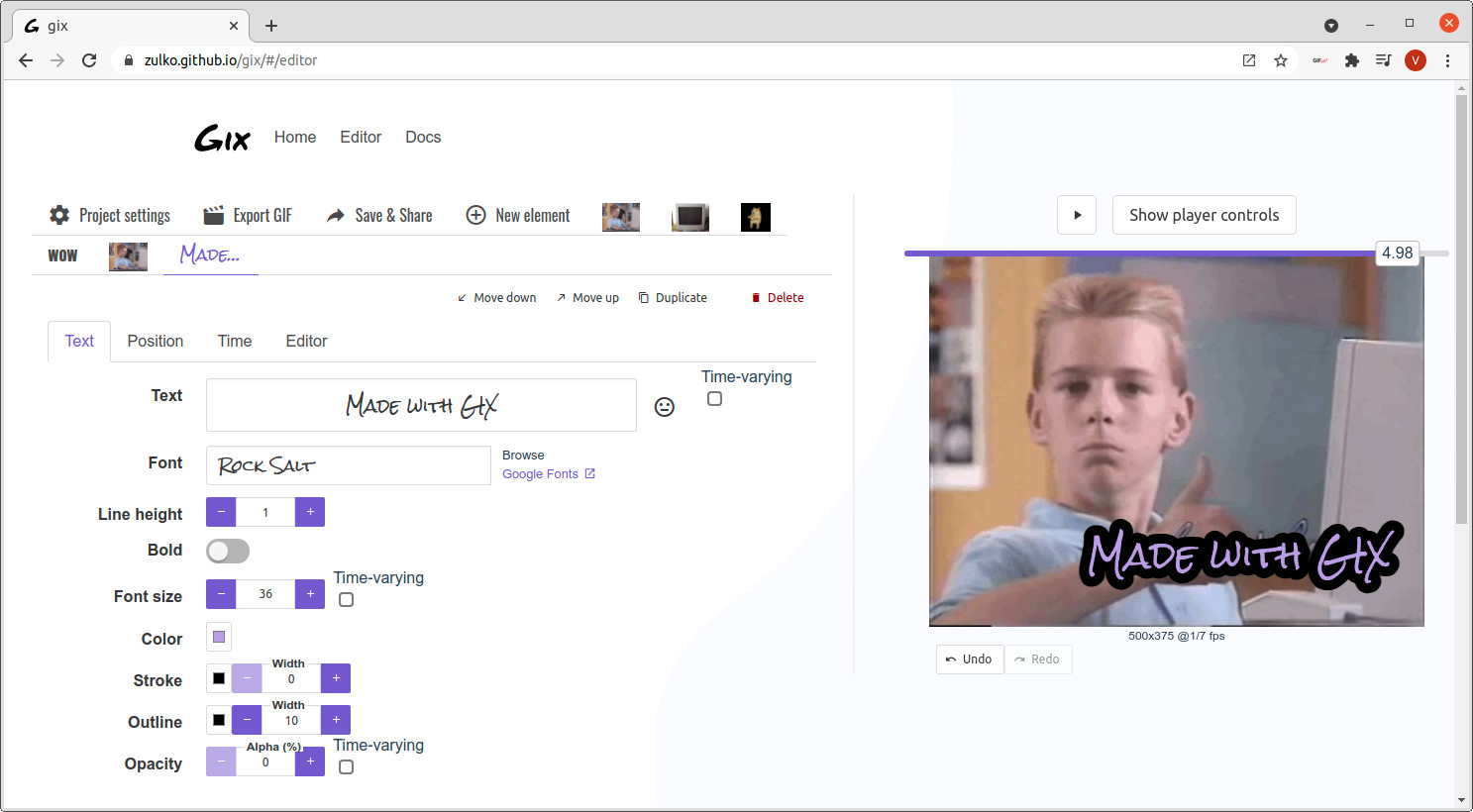1473x812 pixels.
Task: Click the Made With Gix text input
Action: [x=421, y=405]
